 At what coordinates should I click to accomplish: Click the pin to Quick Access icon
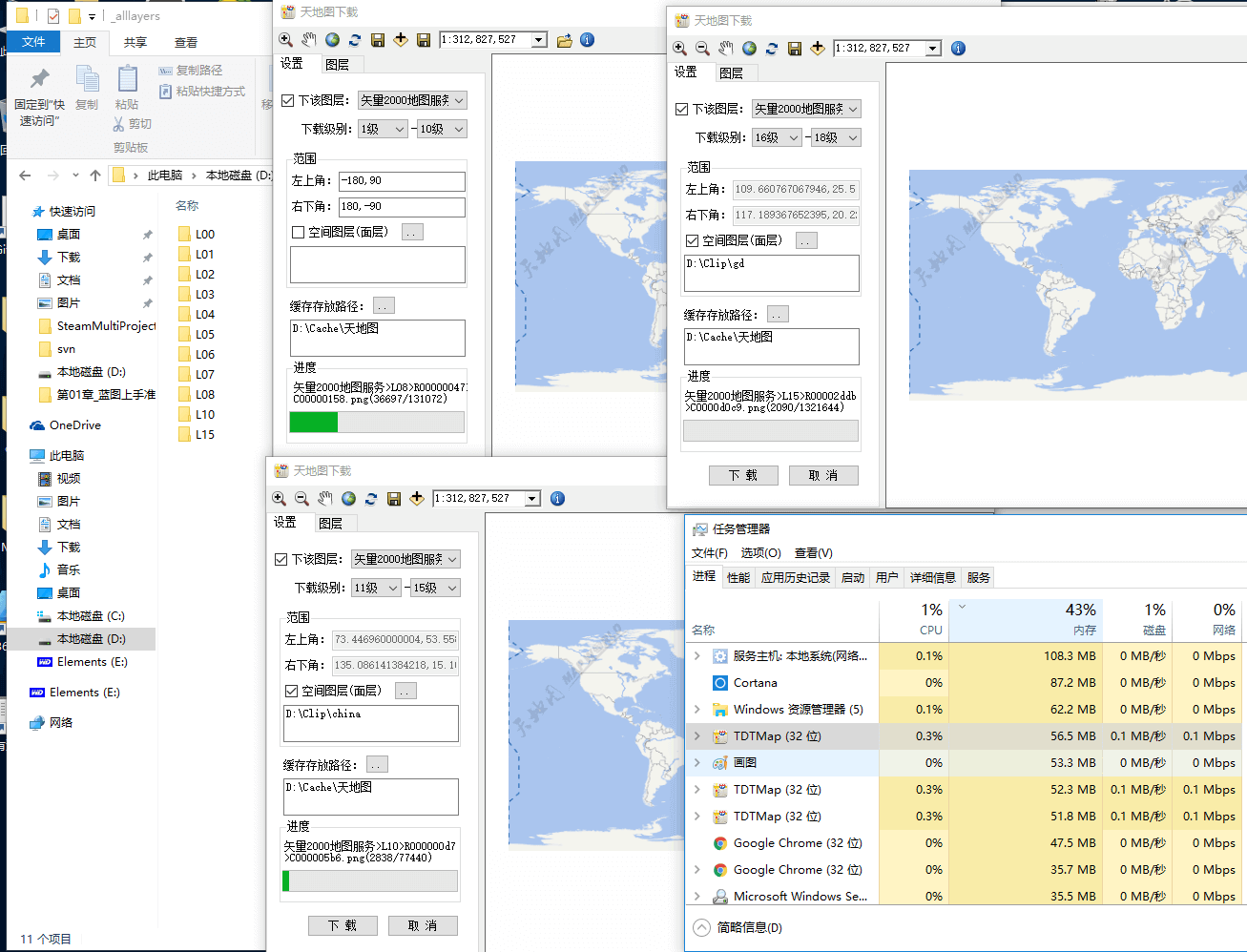coord(39,80)
